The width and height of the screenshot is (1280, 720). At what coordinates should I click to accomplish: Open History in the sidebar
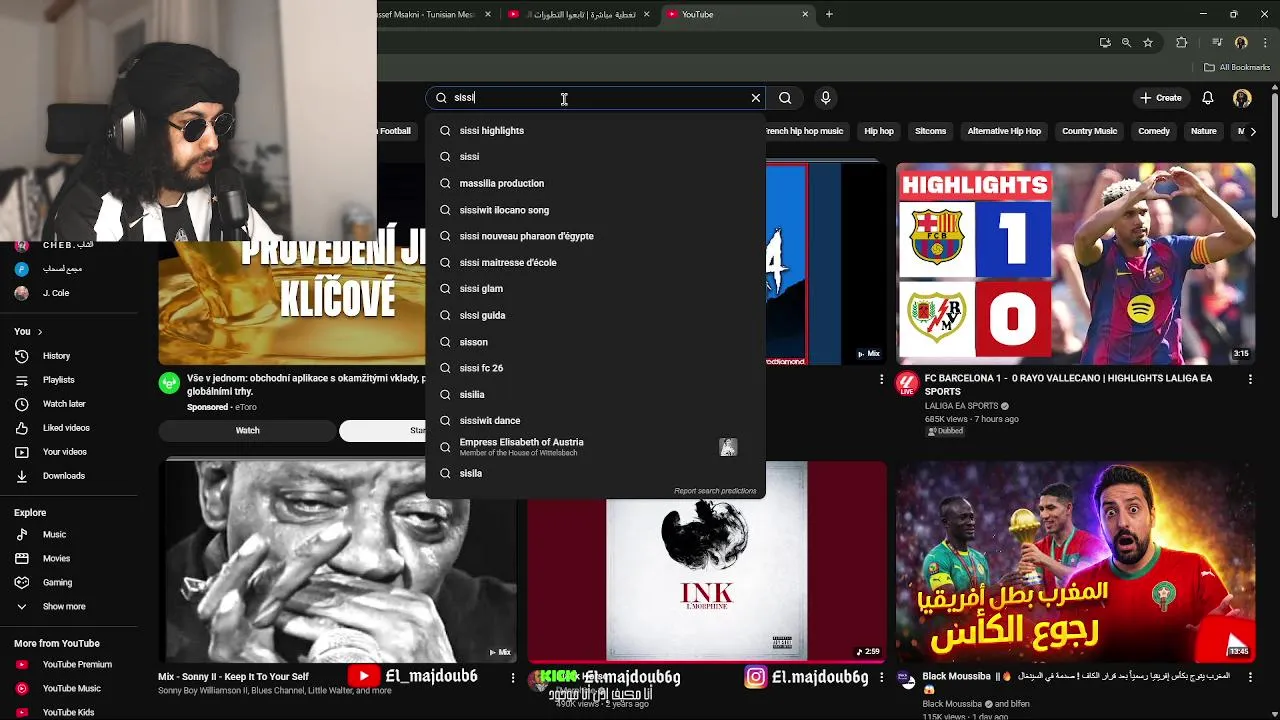[68, 356]
